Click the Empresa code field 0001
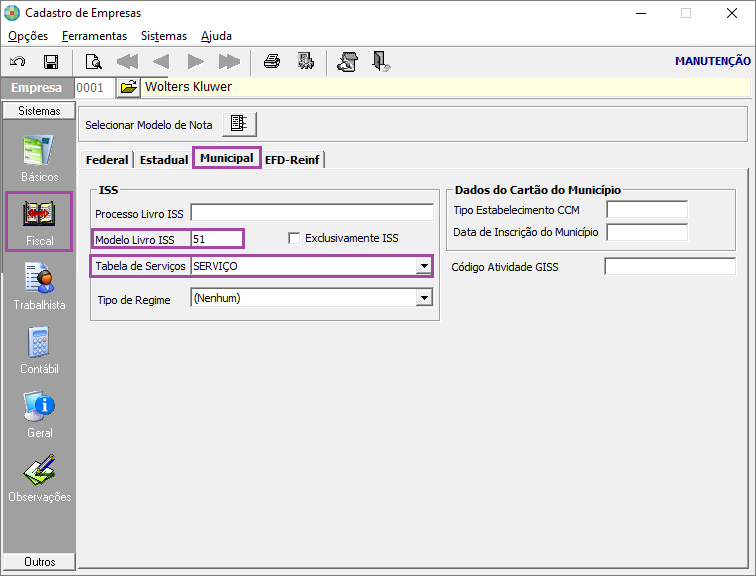Image resolution: width=756 pixels, height=576 pixels. coord(94,87)
